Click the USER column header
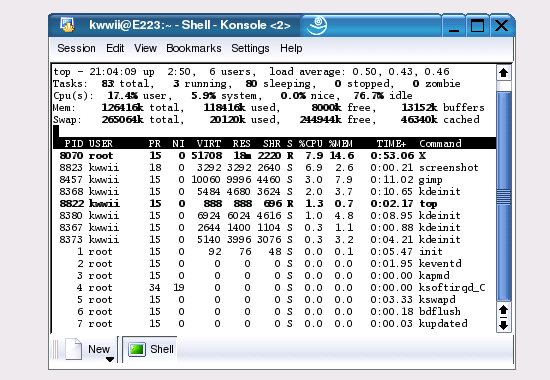The height and width of the screenshot is (380, 550). tap(101, 144)
